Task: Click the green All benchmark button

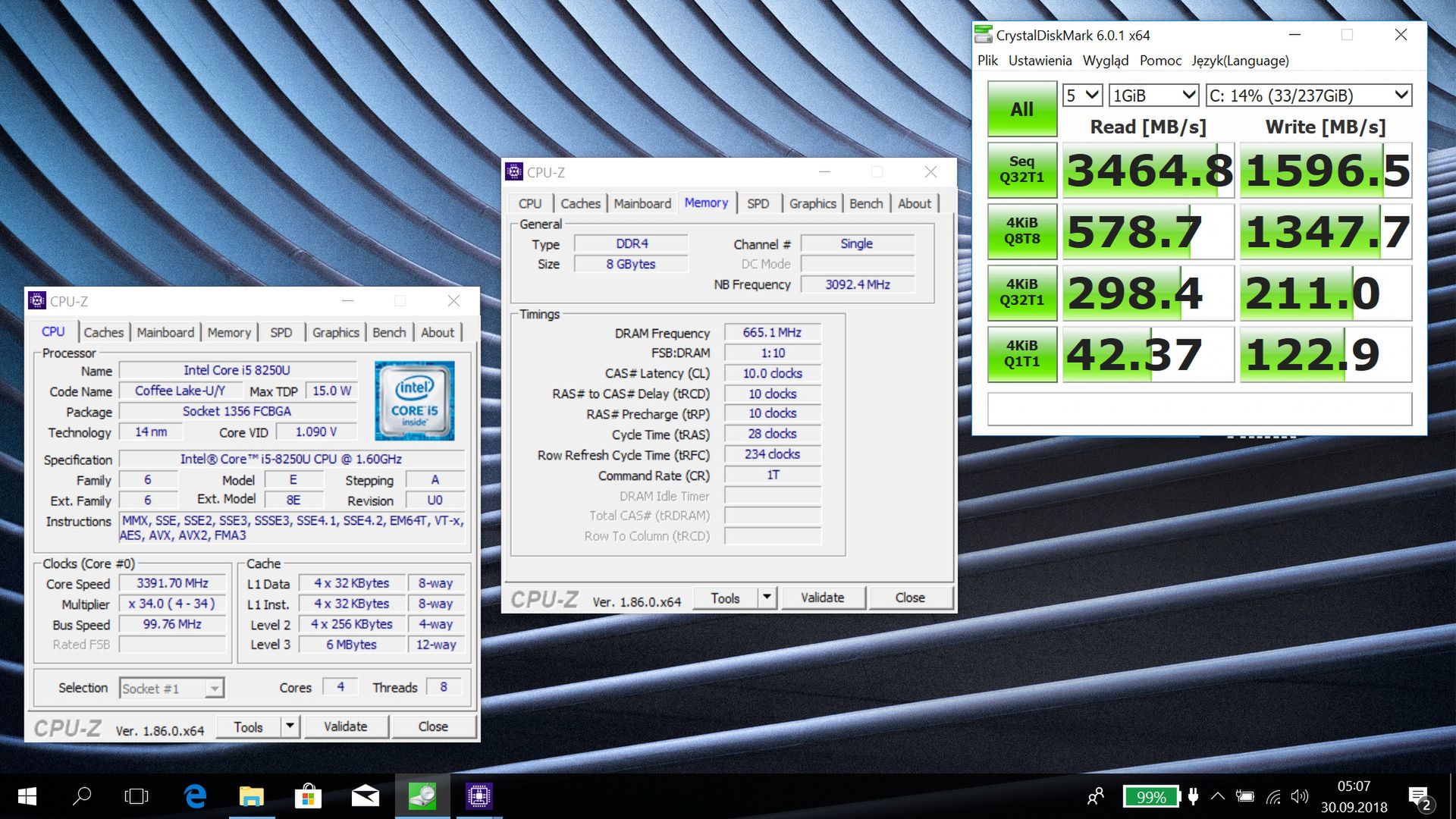Action: tap(1021, 109)
